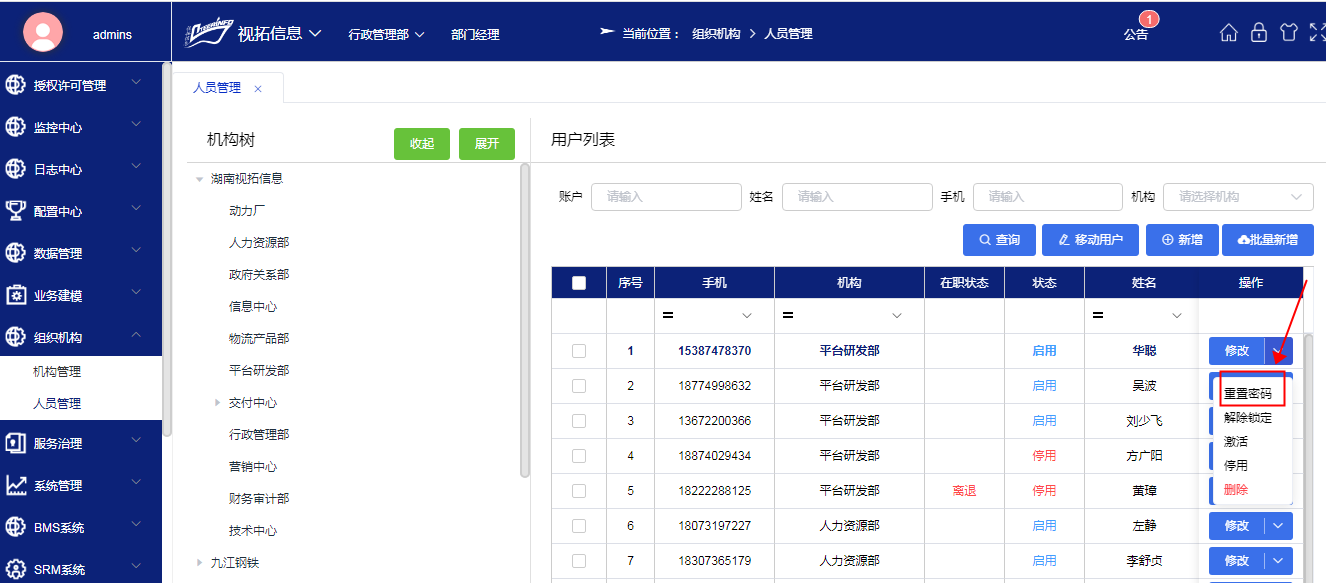The width and height of the screenshot is (1326, 583).
Task: Click the 批量新增 button
Action: tap(1268, 240)
